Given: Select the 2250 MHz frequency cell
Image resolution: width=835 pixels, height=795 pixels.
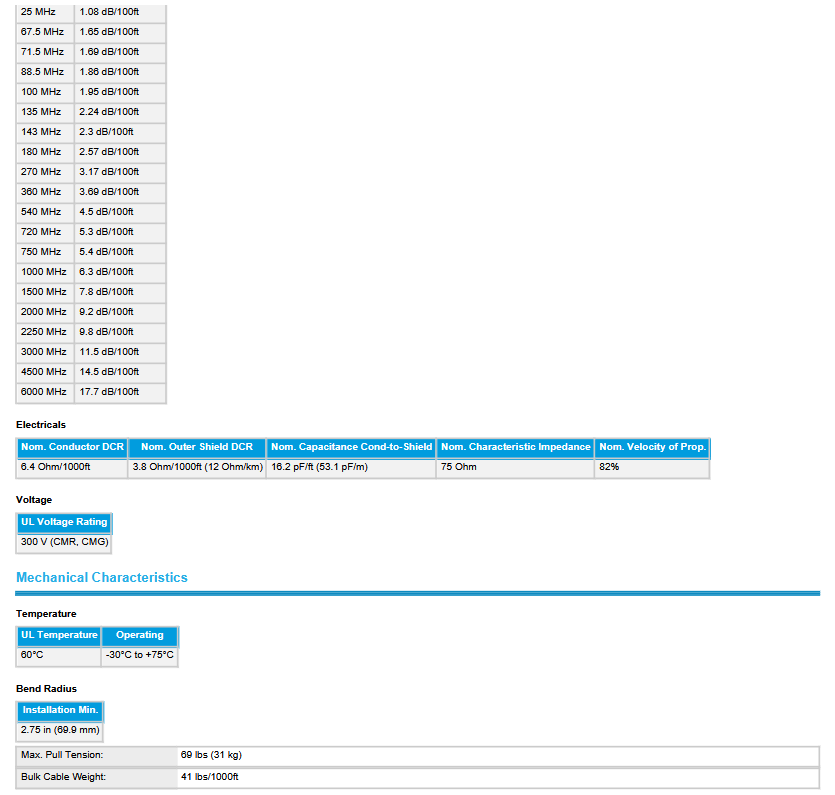Looking at the screenshot, I should [x=45, y=332].
